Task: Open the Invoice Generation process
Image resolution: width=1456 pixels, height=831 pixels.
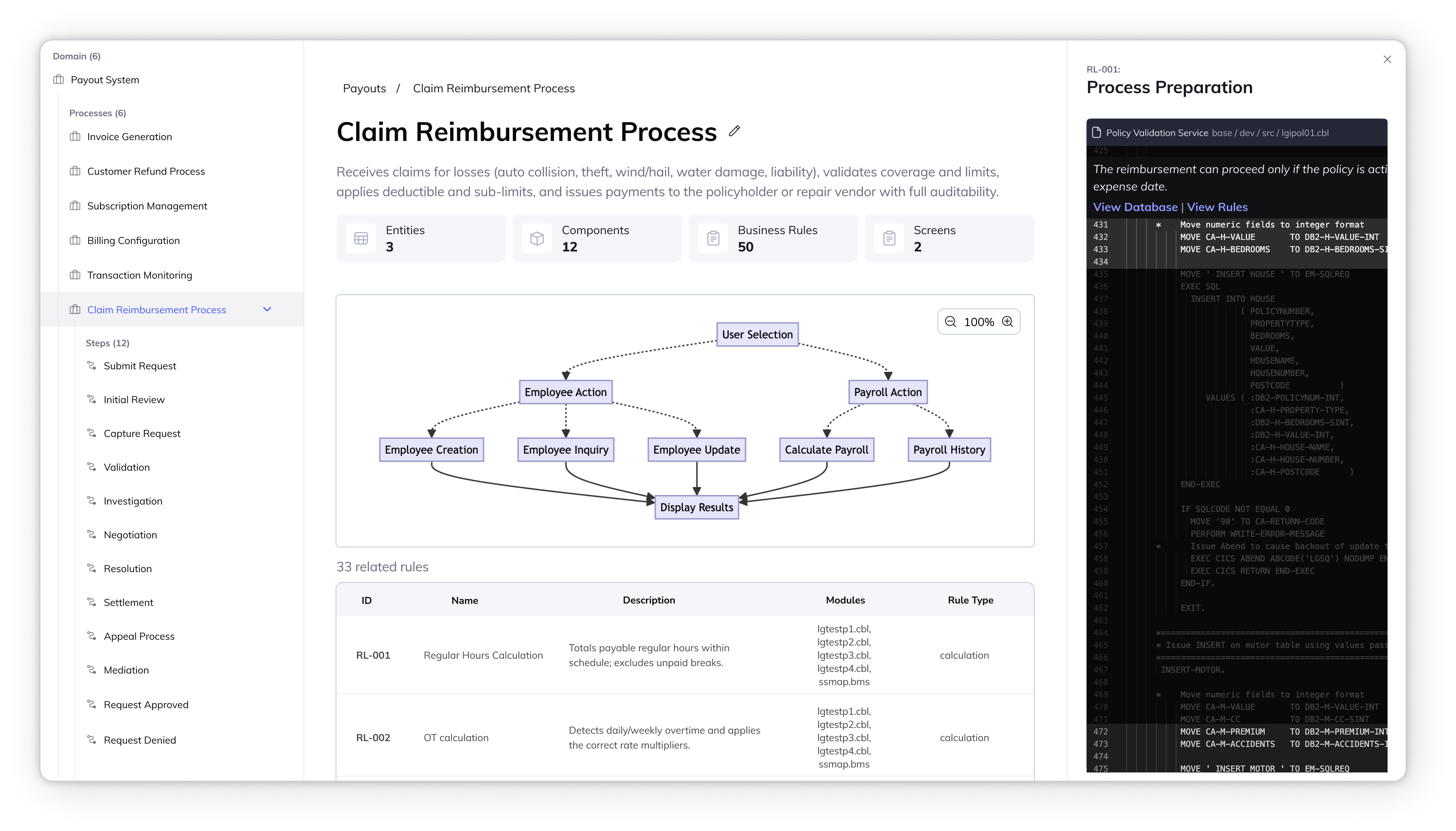Action: coord(129,137)
